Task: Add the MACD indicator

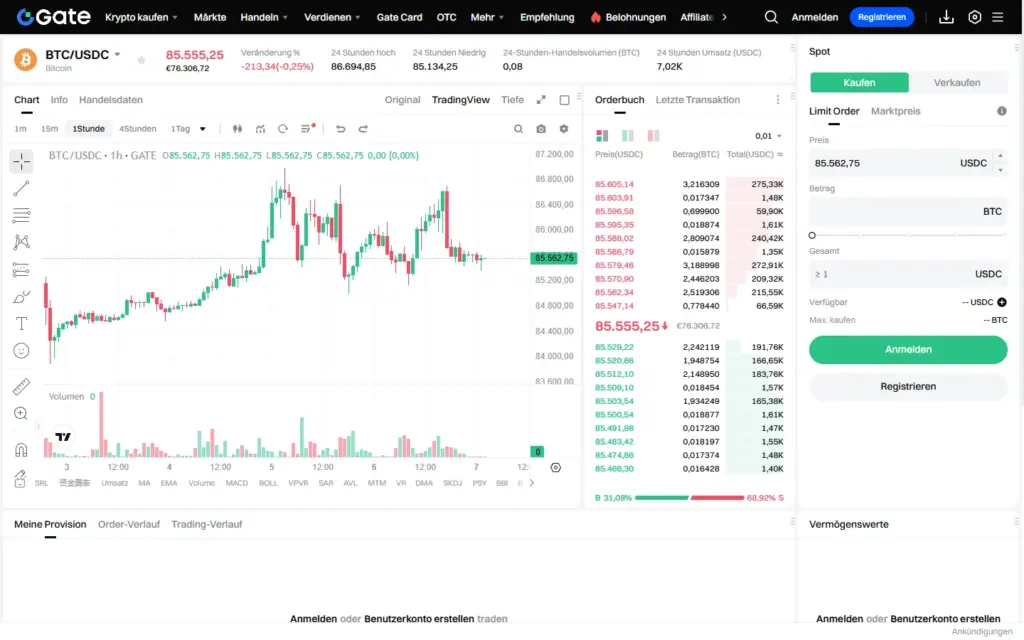Action: [236, 483]
